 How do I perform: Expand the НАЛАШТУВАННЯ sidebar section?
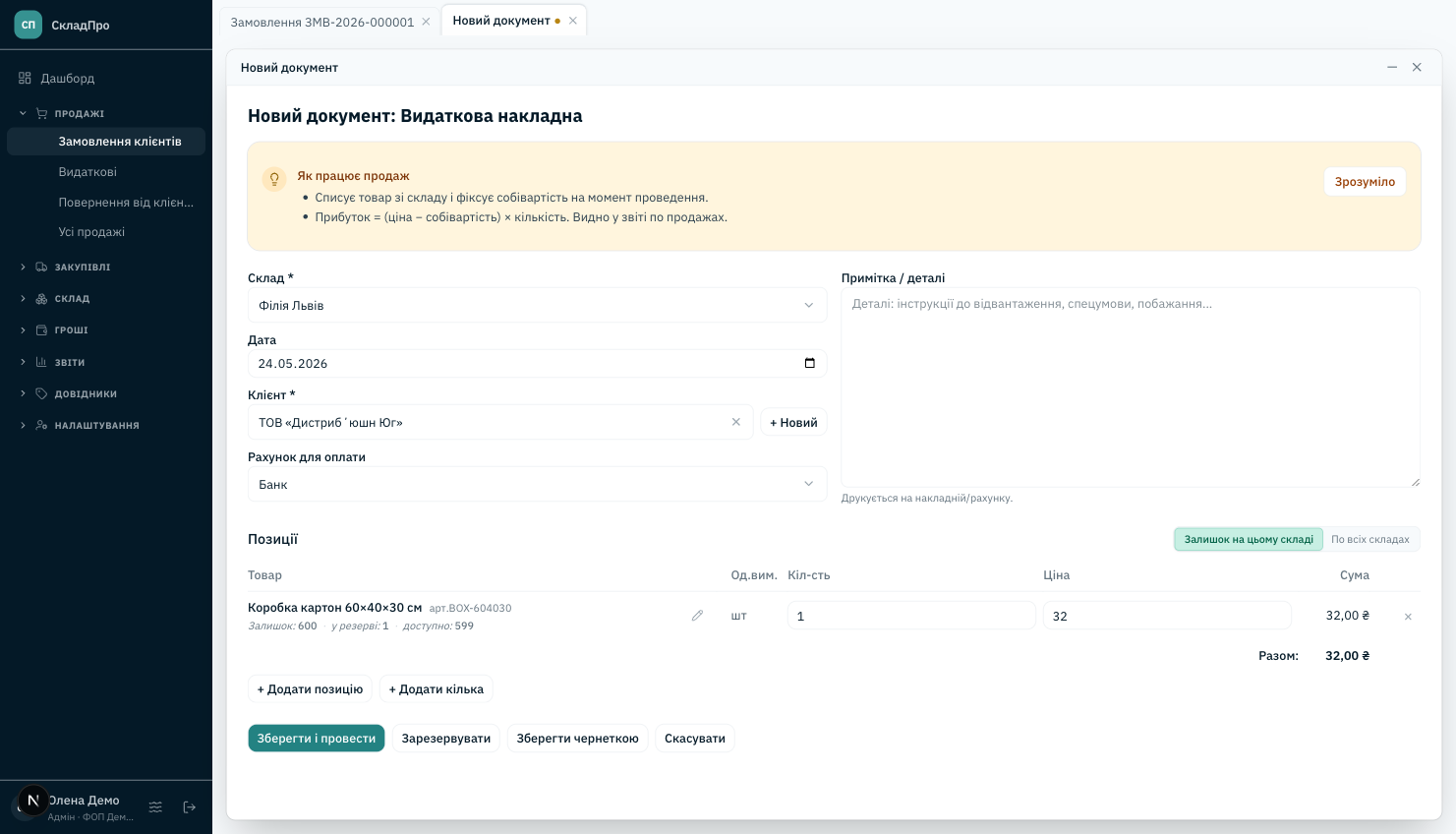106,425
